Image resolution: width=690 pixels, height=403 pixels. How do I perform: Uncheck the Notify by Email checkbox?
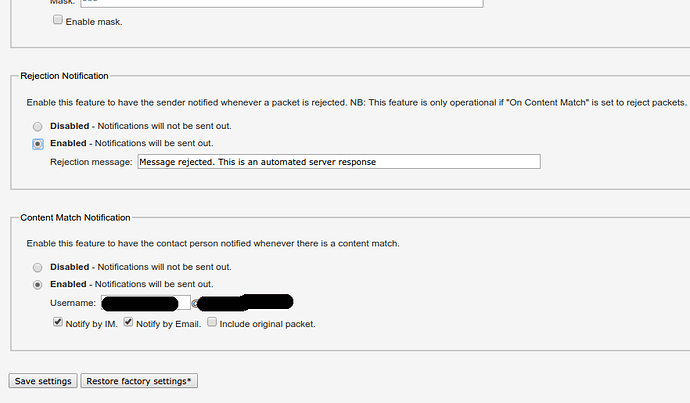click(x=128, y=322)
